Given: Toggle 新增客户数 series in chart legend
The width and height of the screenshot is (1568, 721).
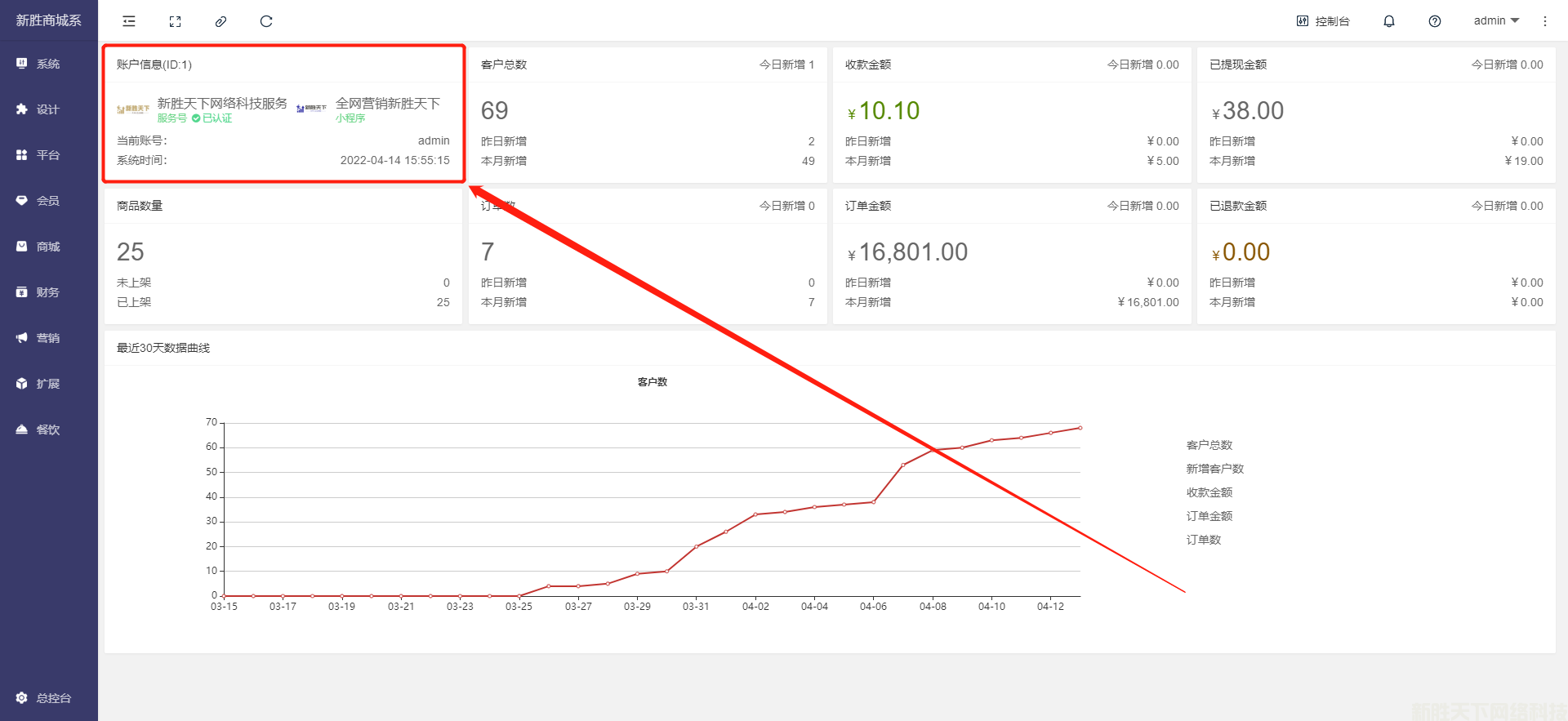Looking at the screenshot, I should pos(1214,469).
